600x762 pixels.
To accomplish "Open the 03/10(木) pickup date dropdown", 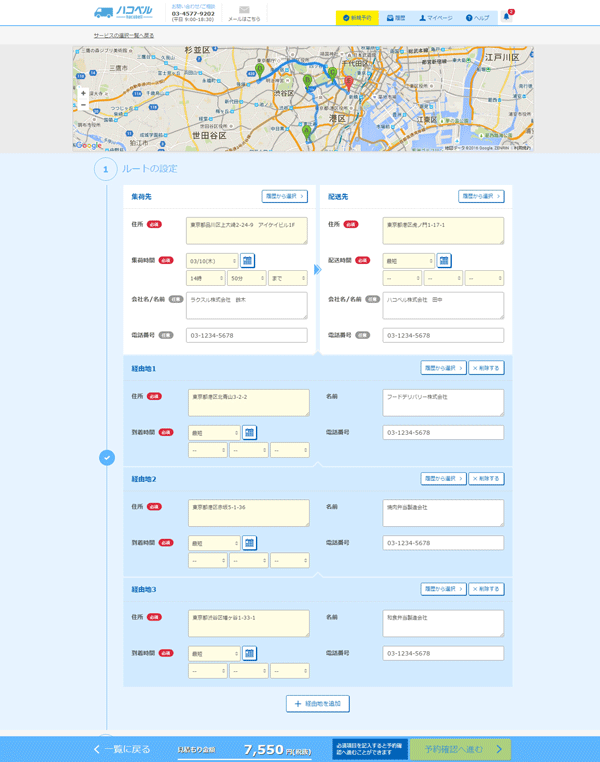I will [x=212, y=260].
